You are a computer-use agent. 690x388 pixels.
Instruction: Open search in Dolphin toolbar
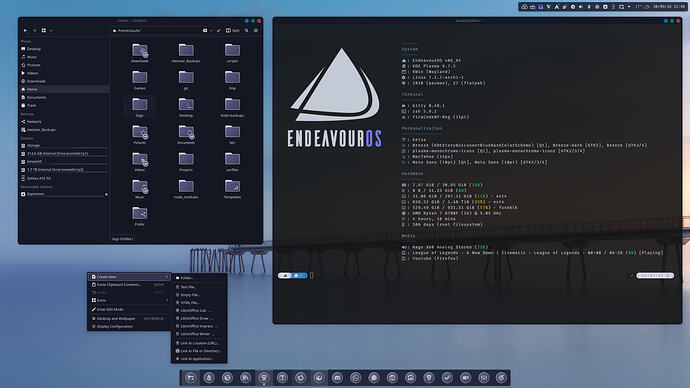click(246, 30)
